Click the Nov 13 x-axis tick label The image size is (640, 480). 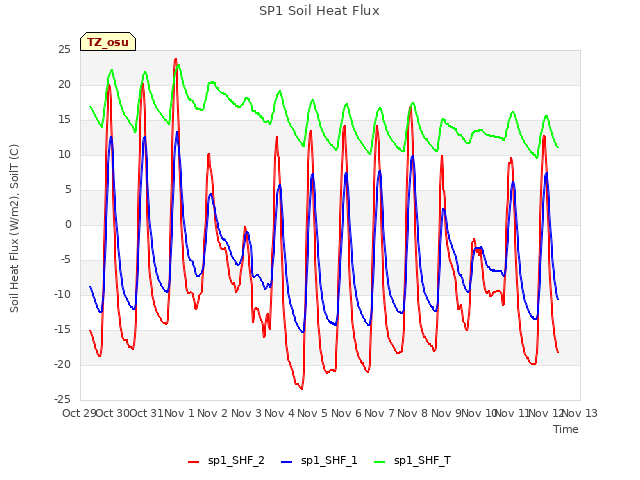coord(580,413)
